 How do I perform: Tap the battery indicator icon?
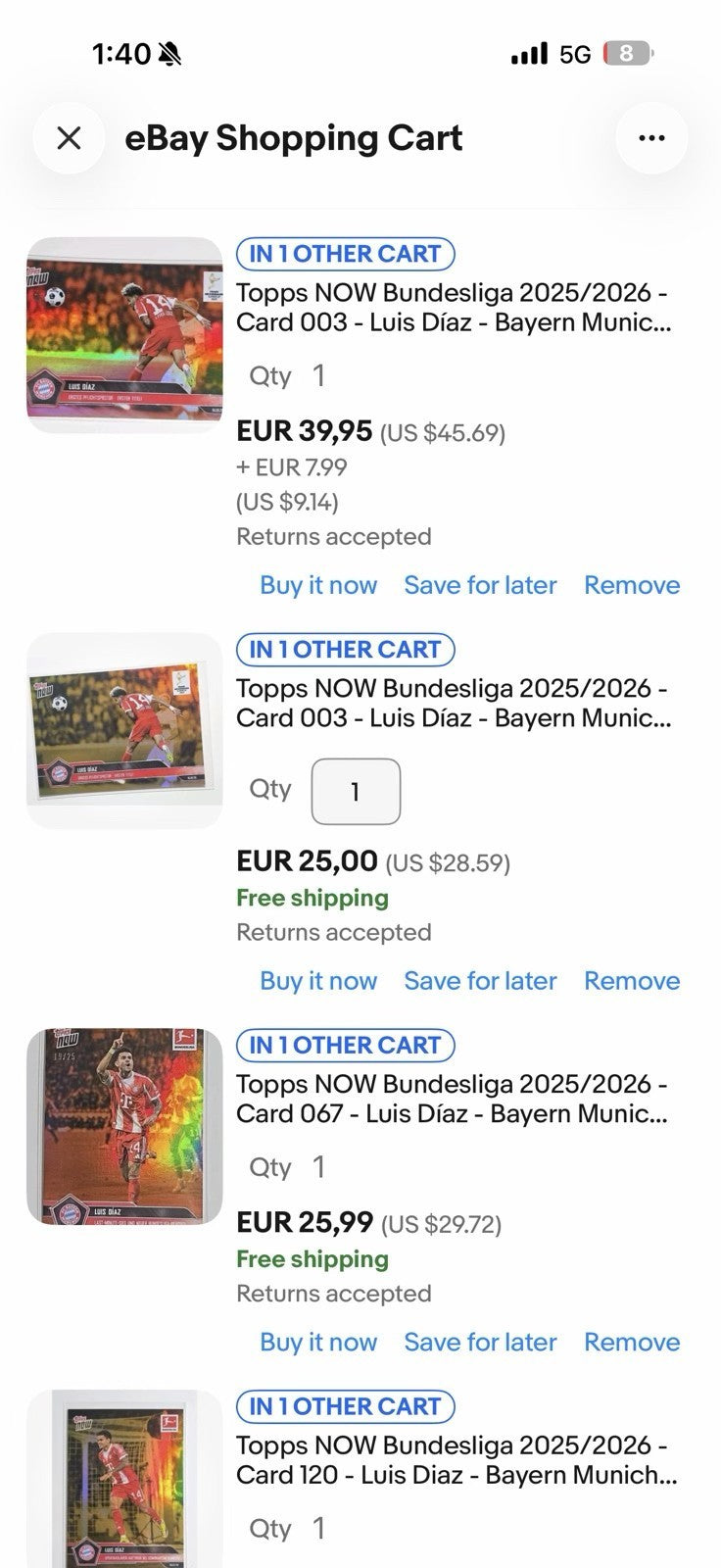(x=628, y=54)
